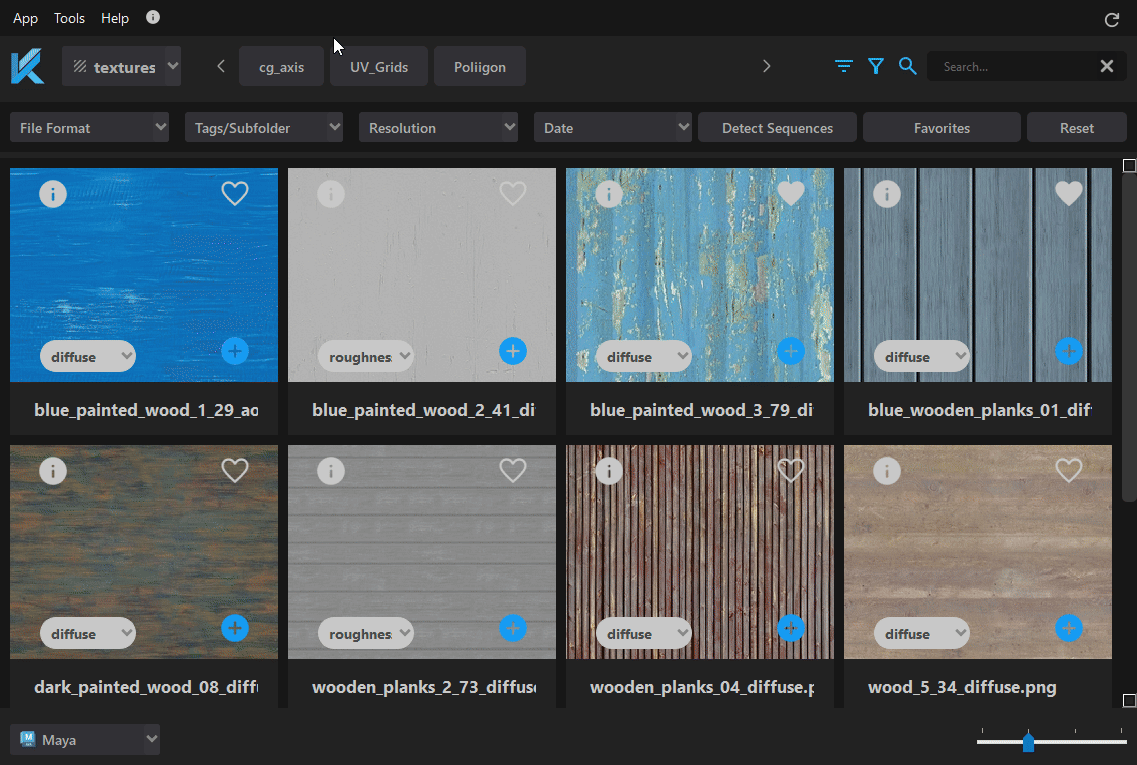Viewport: 1137px width, 765px height.
Task: Click the vertical scrollbar in gallery
Action: (x=1129, y=339)
